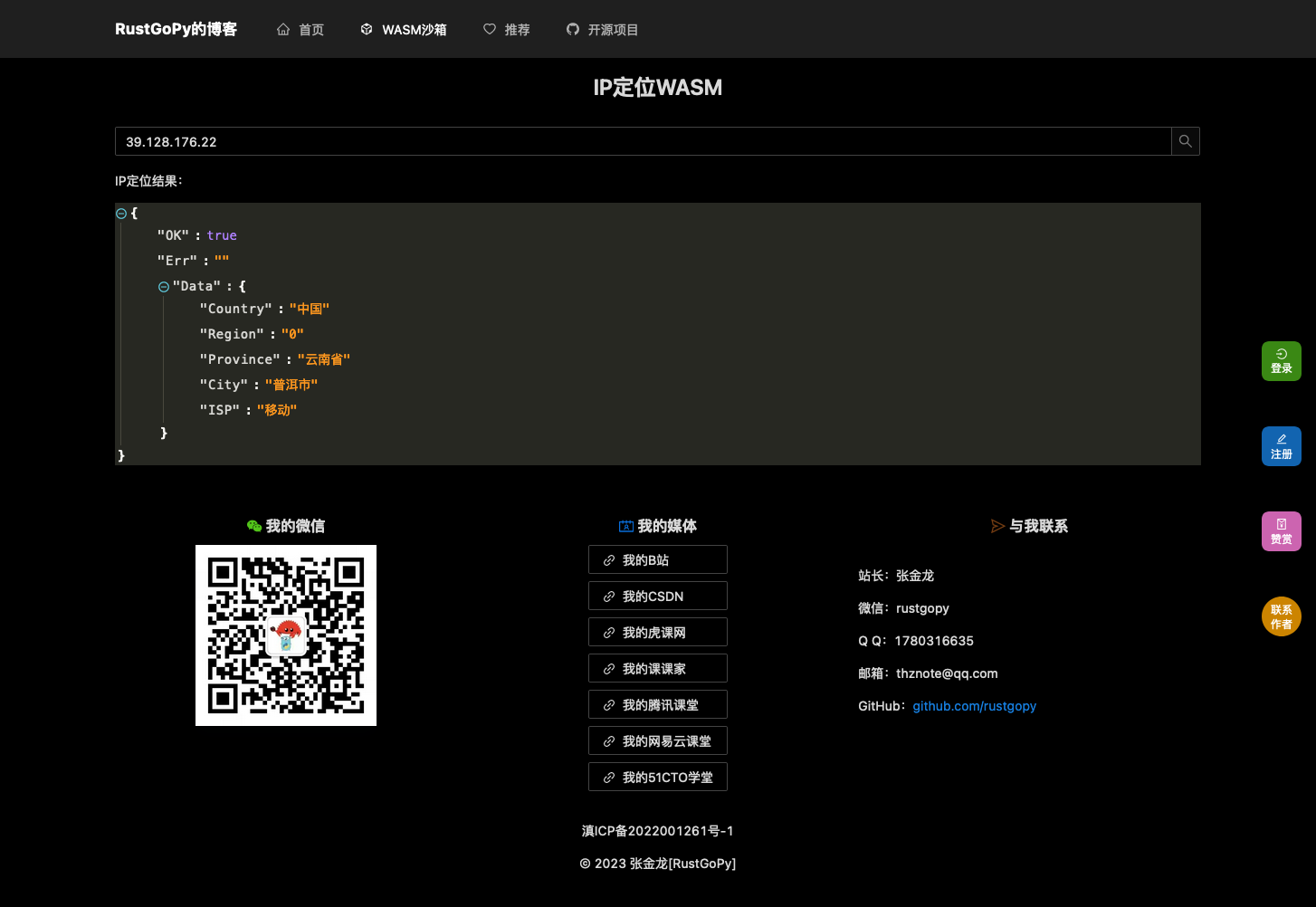Click the "云南省" value in JSON

pos(324,359)
